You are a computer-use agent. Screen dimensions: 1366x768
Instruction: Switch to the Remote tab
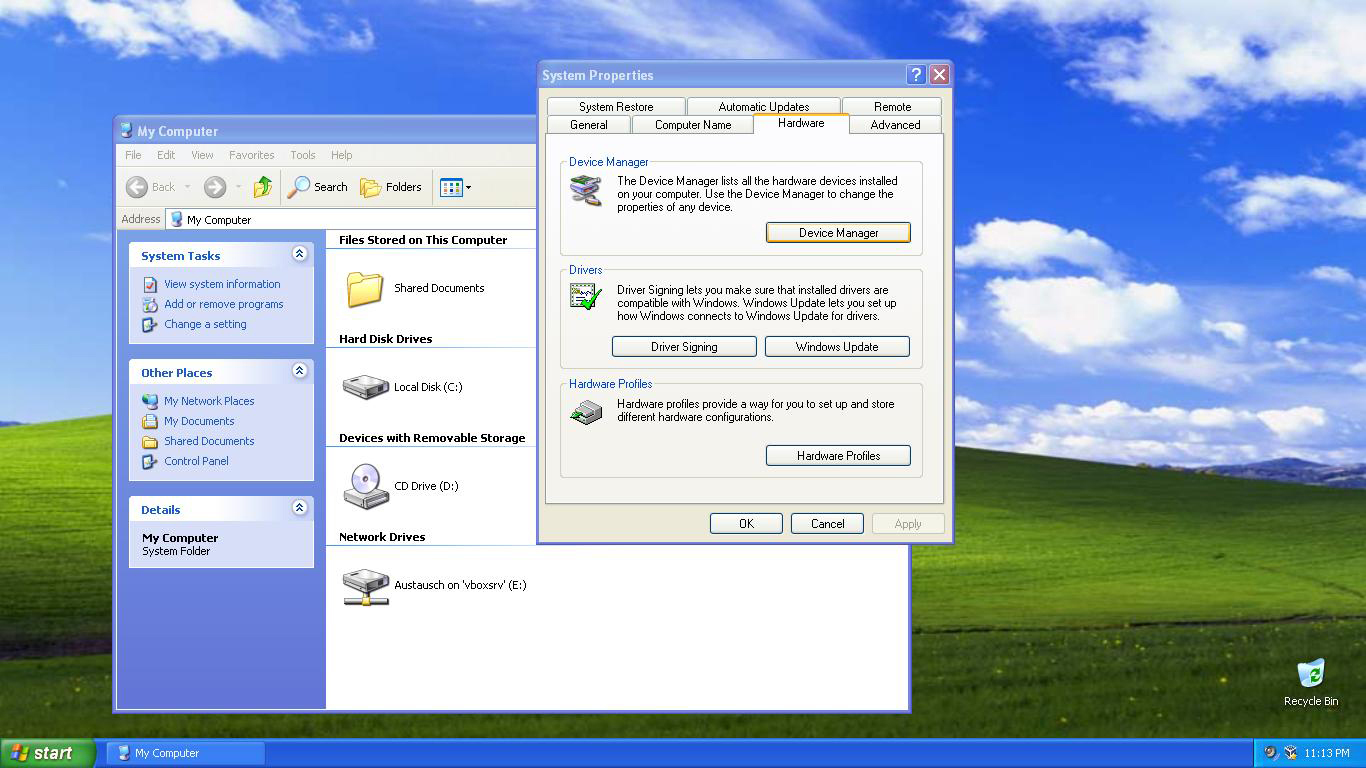point(892,106)
